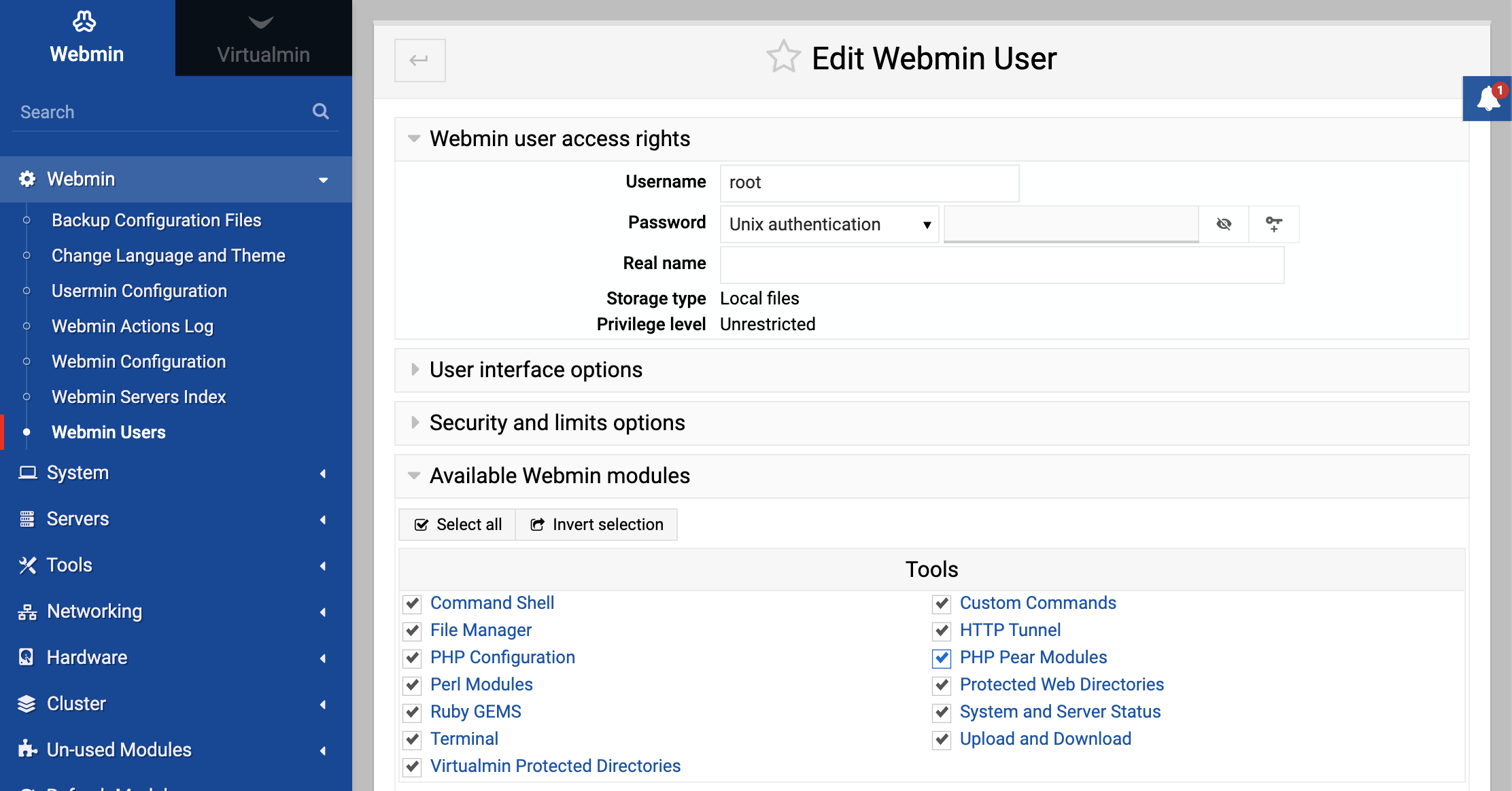The image size is (1512, 791).
Task: Click the Servers rack icon
Action: pos(27,519)
